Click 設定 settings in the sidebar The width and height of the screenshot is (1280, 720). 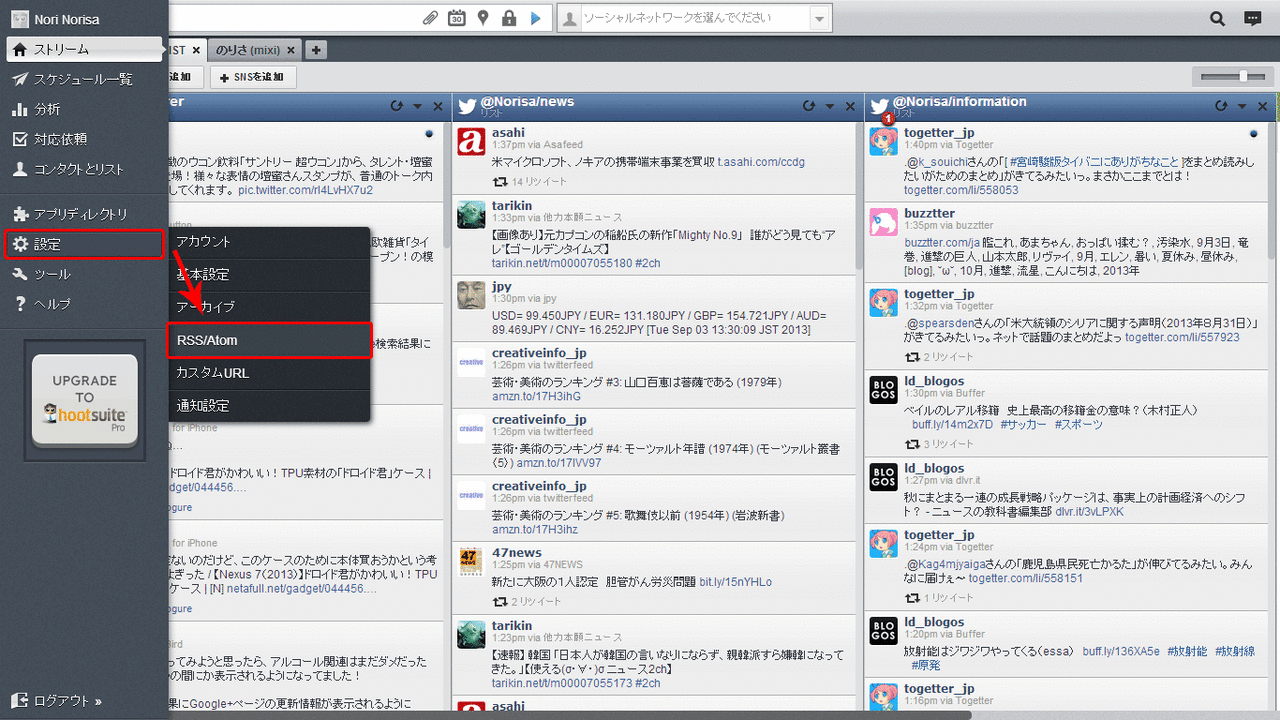tap(84, 244)
